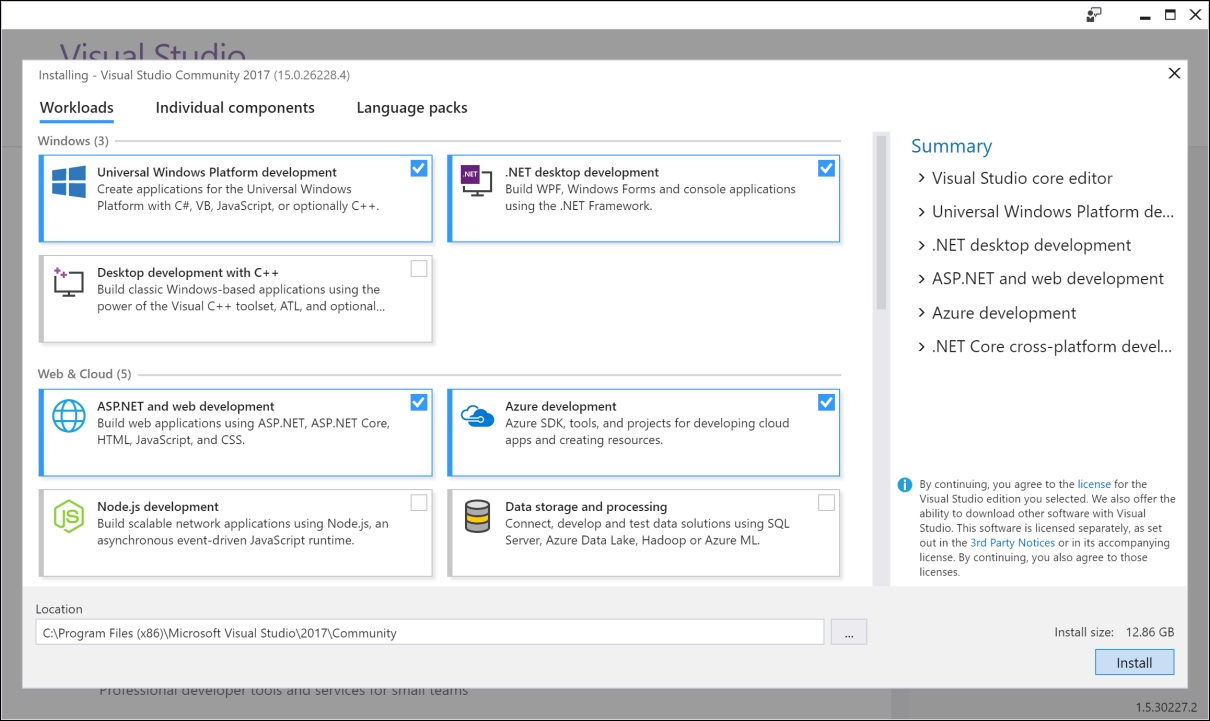The width and height of the screenshot is (1210, 721).
Task: Check Node.js development workload
Action: pyautogui.click(x=419, y=502)
